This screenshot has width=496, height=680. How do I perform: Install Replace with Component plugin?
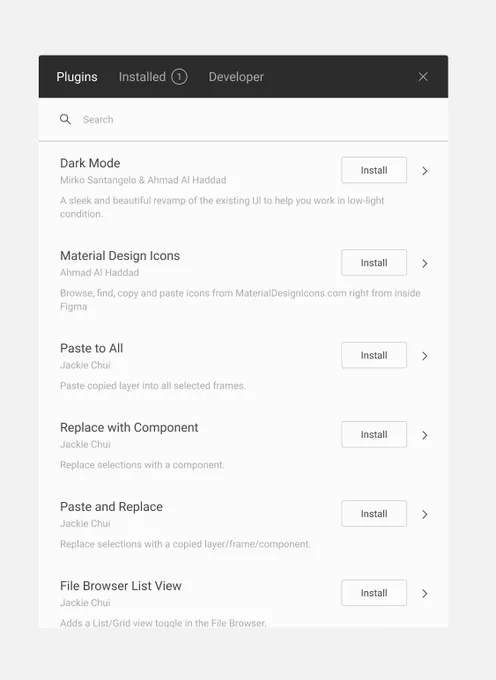(x=374, y=434)
